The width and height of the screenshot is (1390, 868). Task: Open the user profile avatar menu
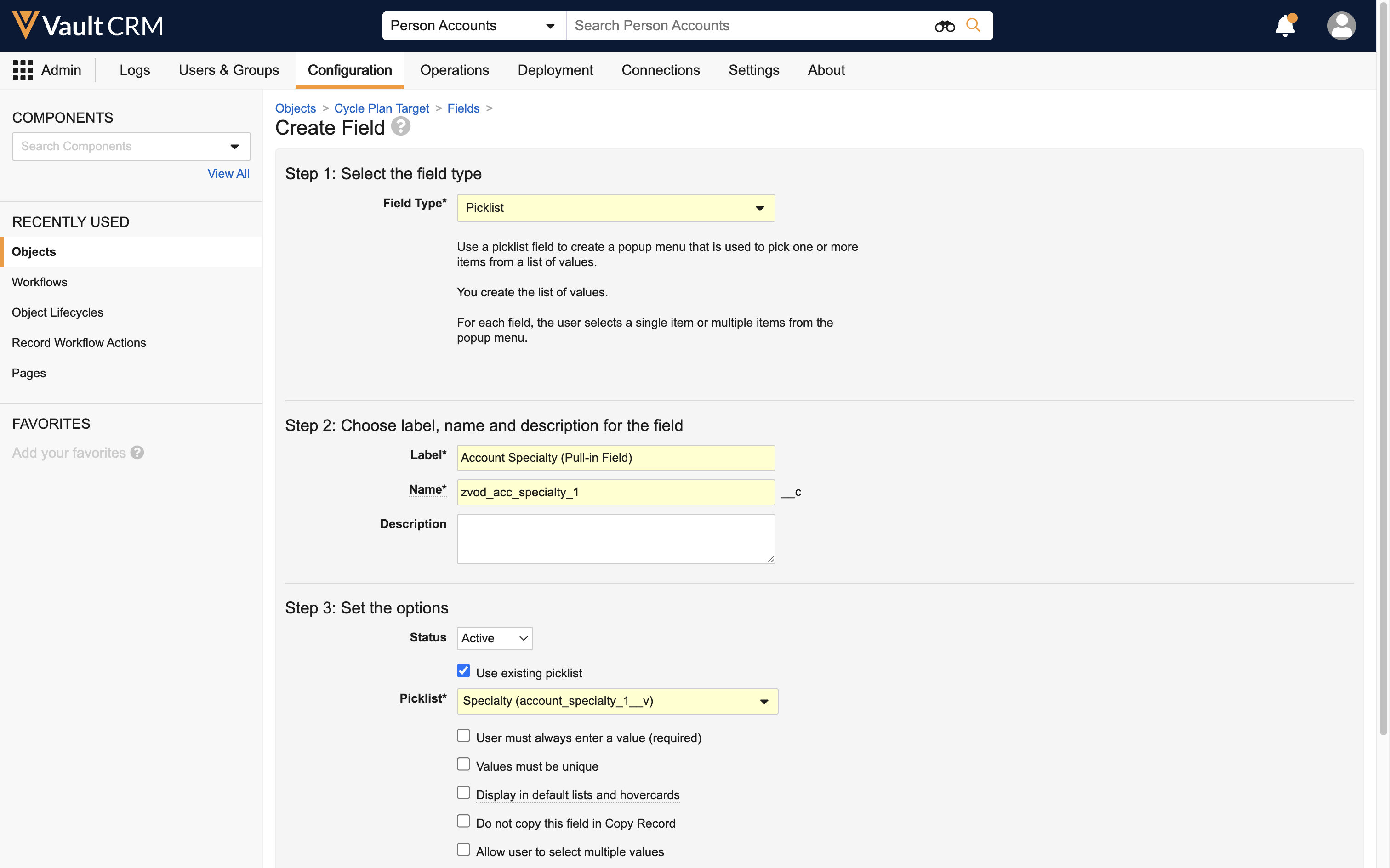(1341, 26)
